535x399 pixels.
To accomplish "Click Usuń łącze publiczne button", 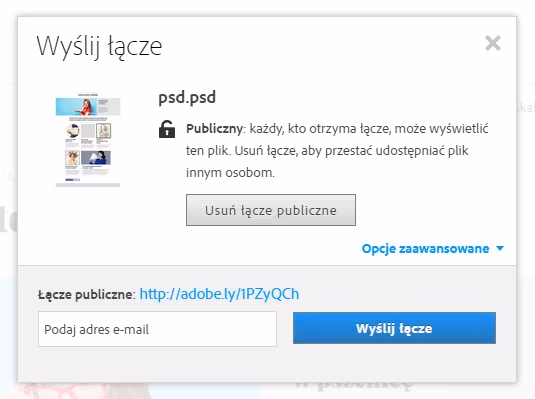I will coord(271,210).
